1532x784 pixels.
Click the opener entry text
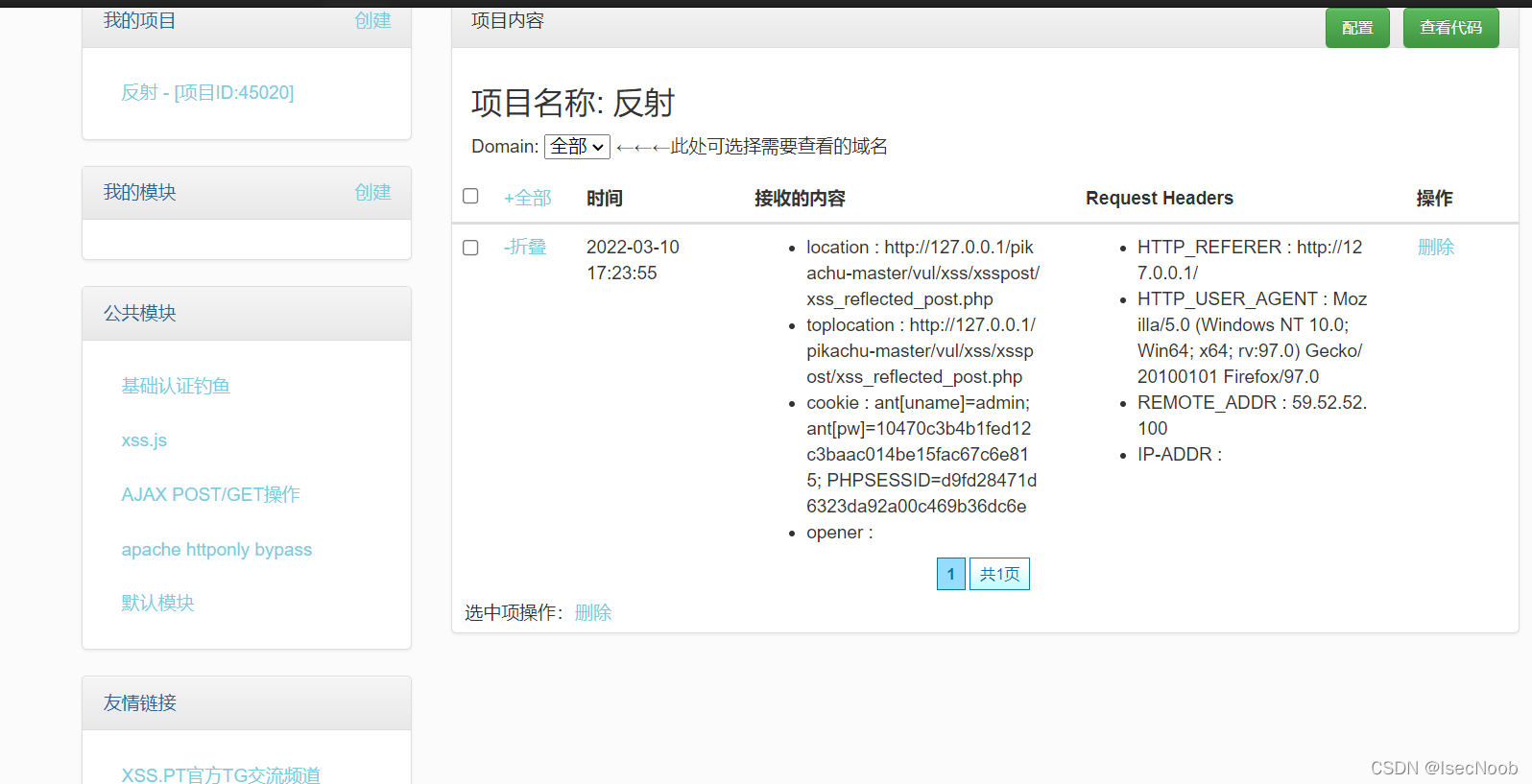click(839, 532)
